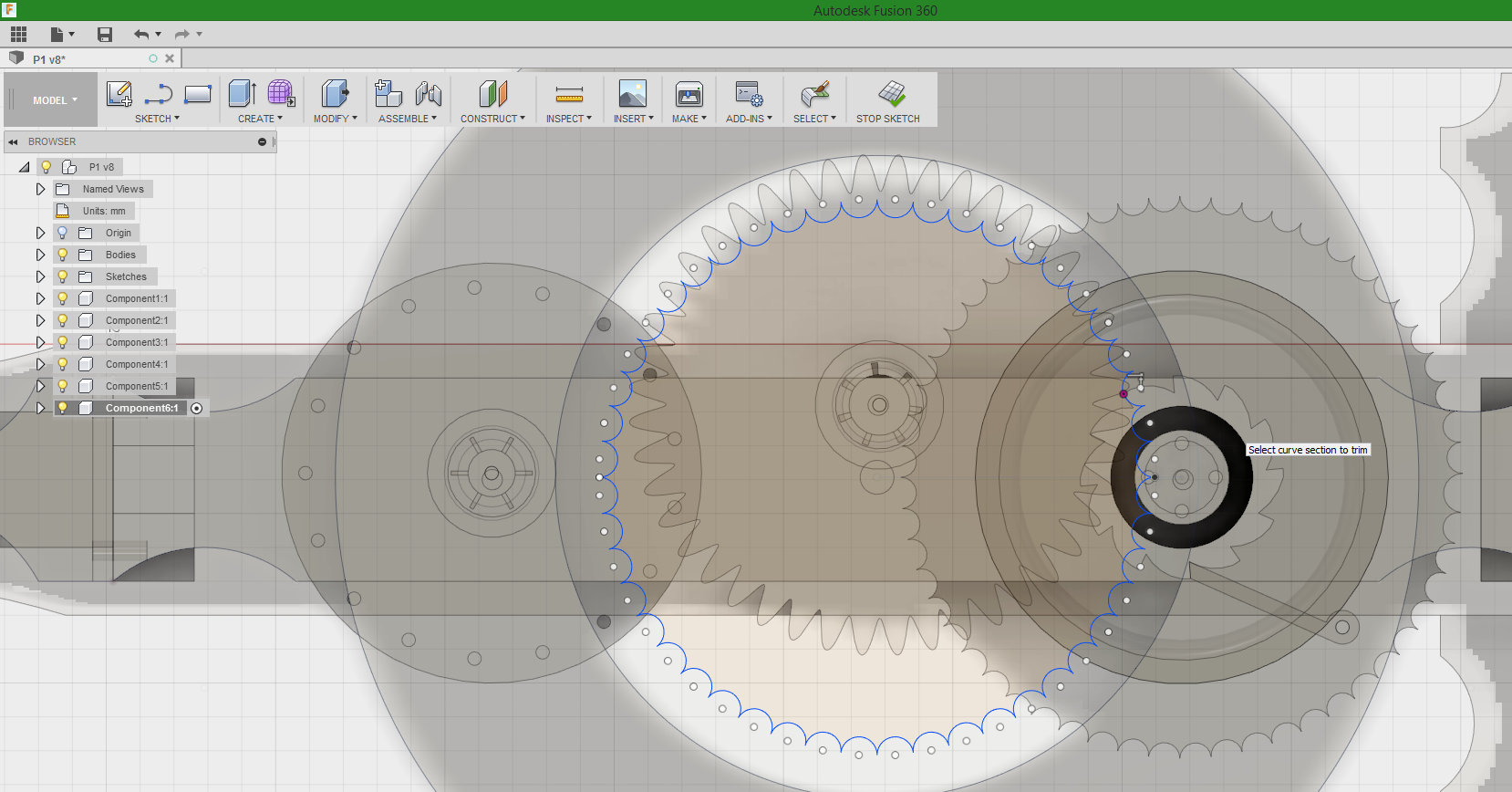1512x792 pixels.
Task: Select the Select tool icon
Action: pyautogui.click(x=815, y=93)
